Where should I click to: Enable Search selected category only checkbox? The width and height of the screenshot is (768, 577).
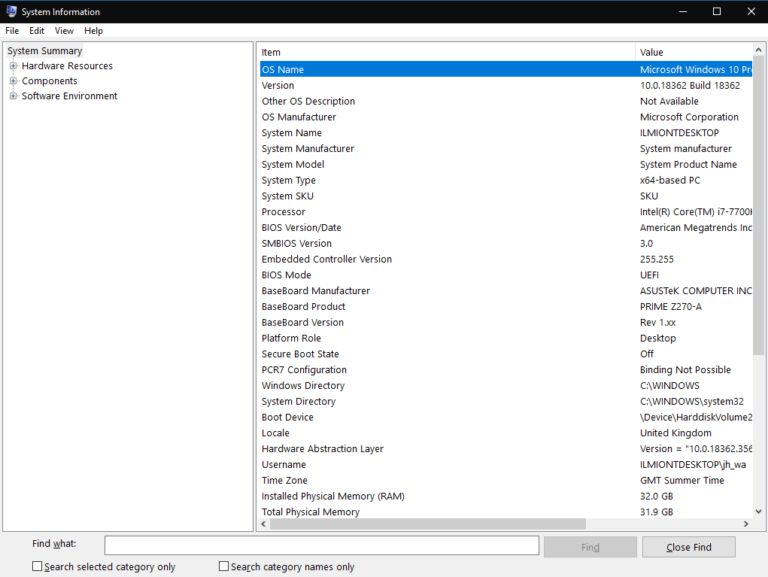pos(37,566)
